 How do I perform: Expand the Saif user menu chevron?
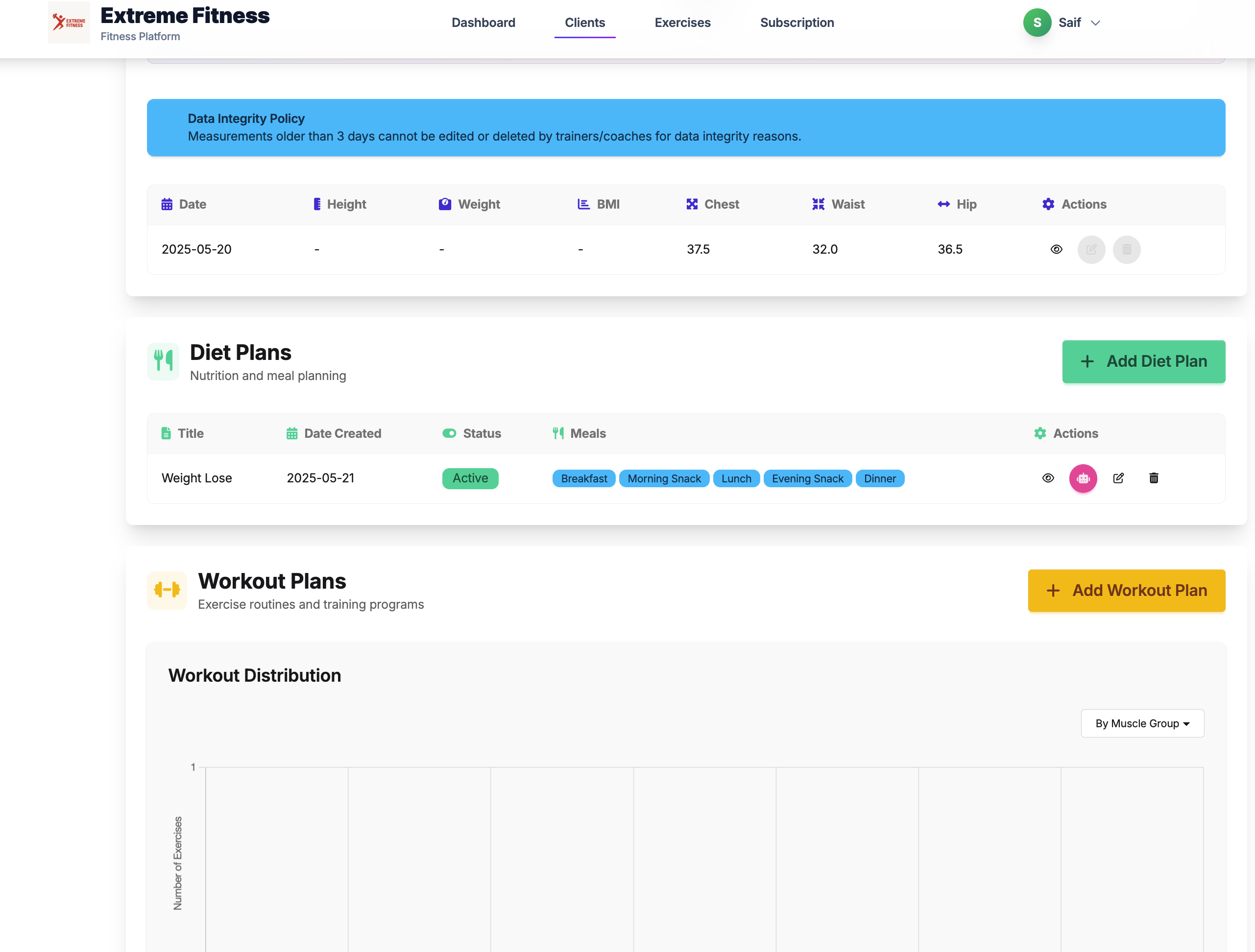coord(1096,23)
